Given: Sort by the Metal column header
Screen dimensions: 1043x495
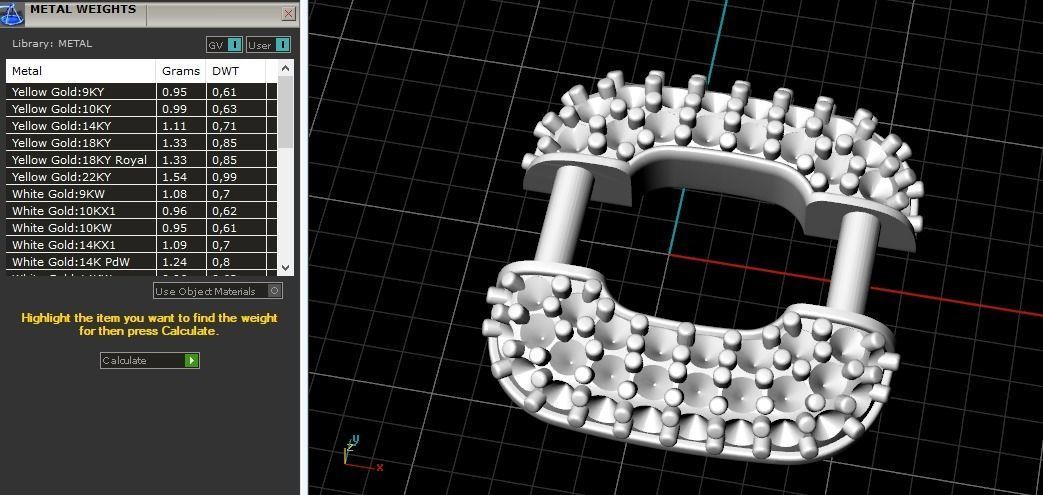Looking at the screenshot, I should pos(81,71).
